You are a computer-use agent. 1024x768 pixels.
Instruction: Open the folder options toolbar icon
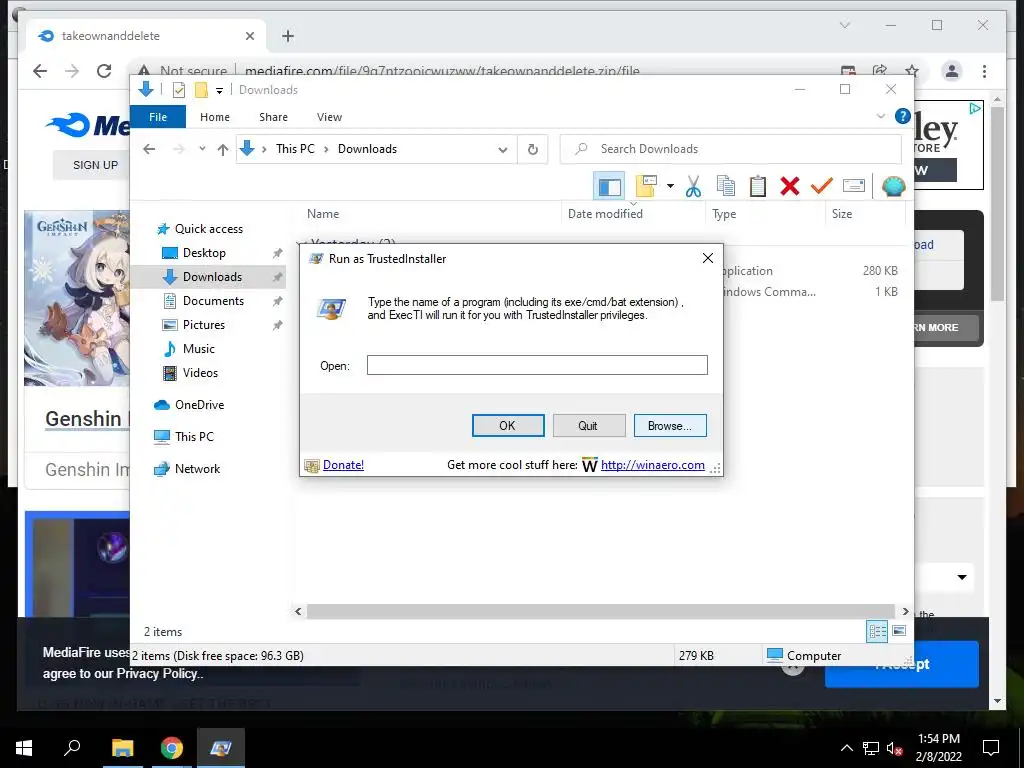(646, 186)
